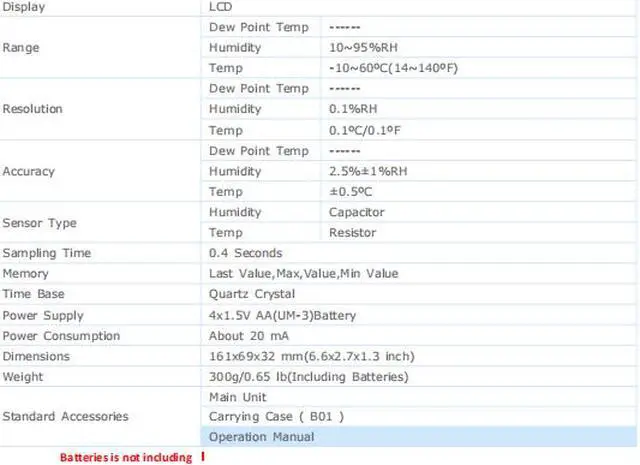This screenshot has width=640, height=465.
Task: Click the highlighted Operation Manual row
Action: click(x=262, y=437)
